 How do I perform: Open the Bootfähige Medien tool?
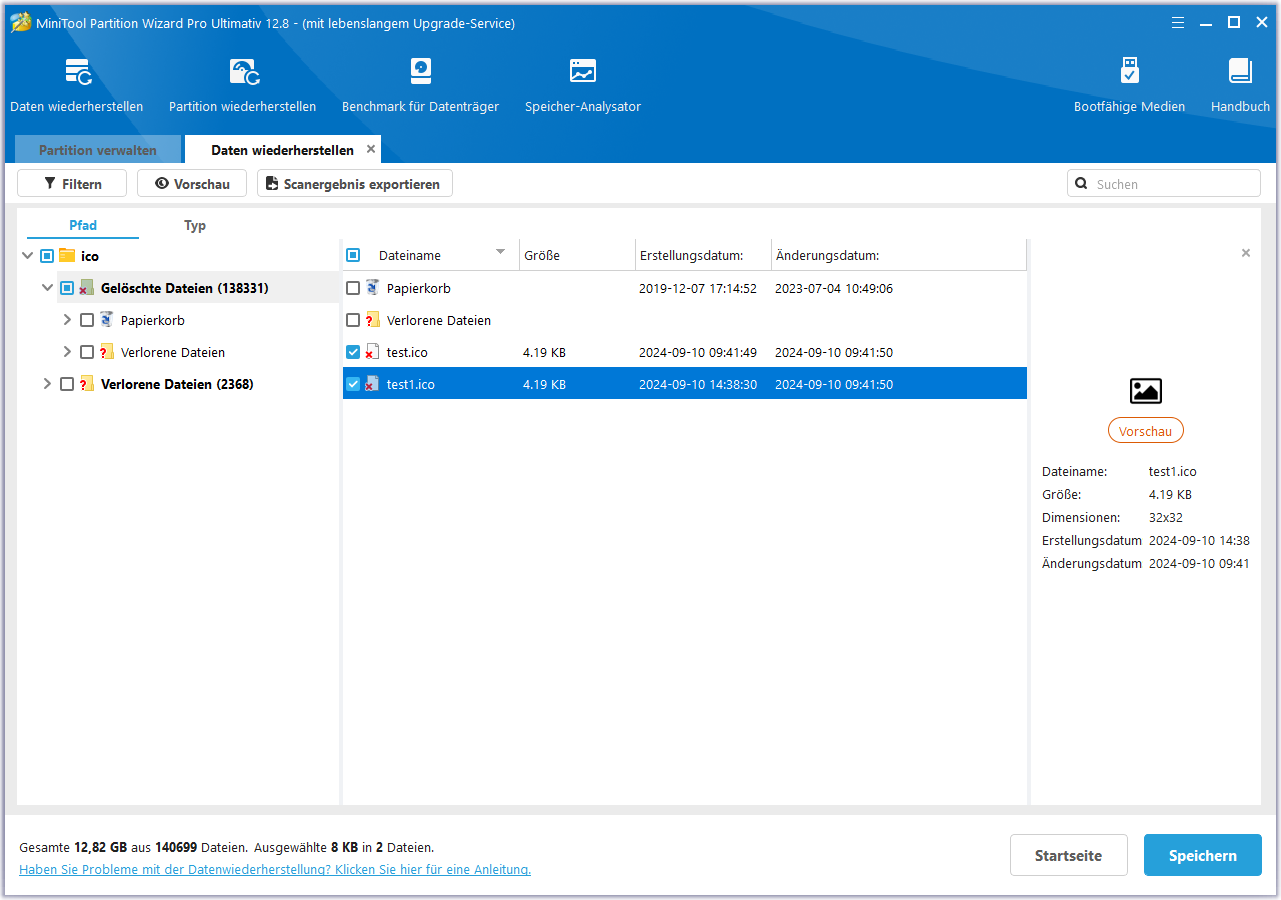[x=1130, y=72]
